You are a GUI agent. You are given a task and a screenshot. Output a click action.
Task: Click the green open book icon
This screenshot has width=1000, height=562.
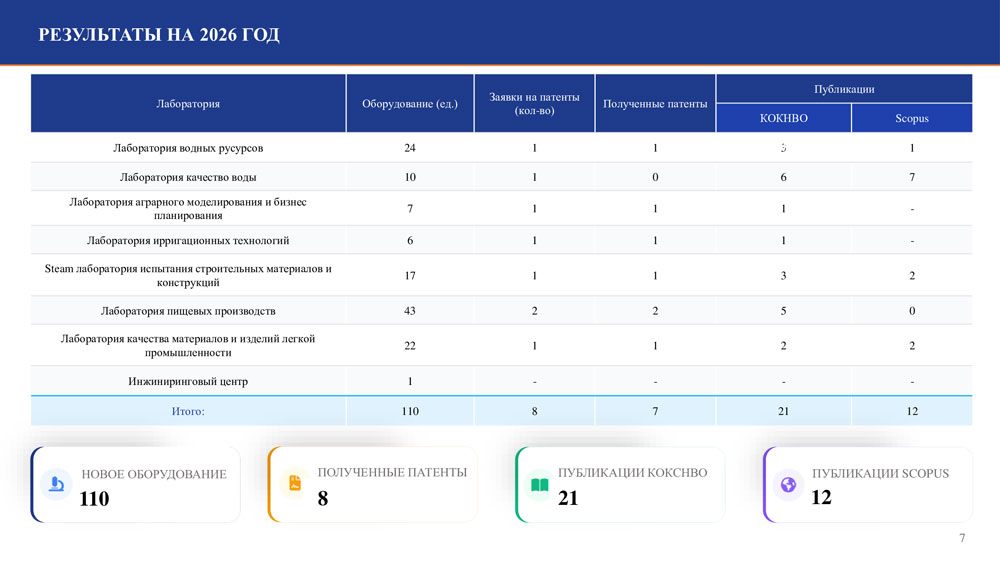[539, 485]
